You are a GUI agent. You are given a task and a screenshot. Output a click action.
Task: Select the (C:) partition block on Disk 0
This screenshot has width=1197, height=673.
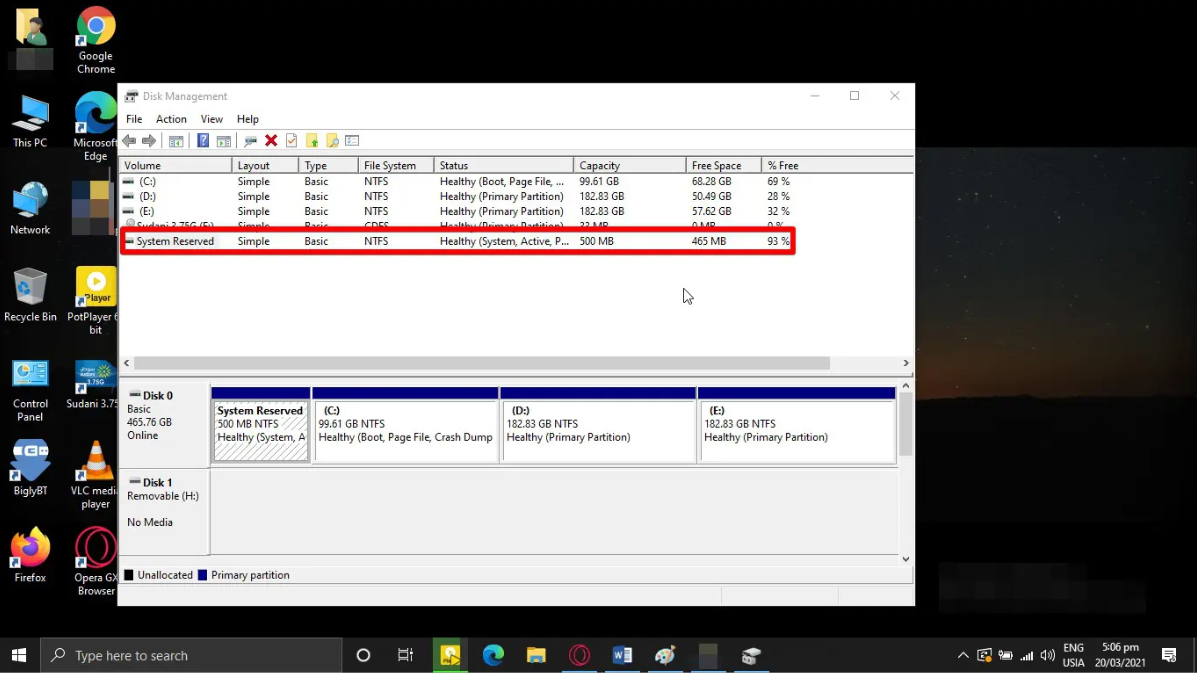click(406, 430)
